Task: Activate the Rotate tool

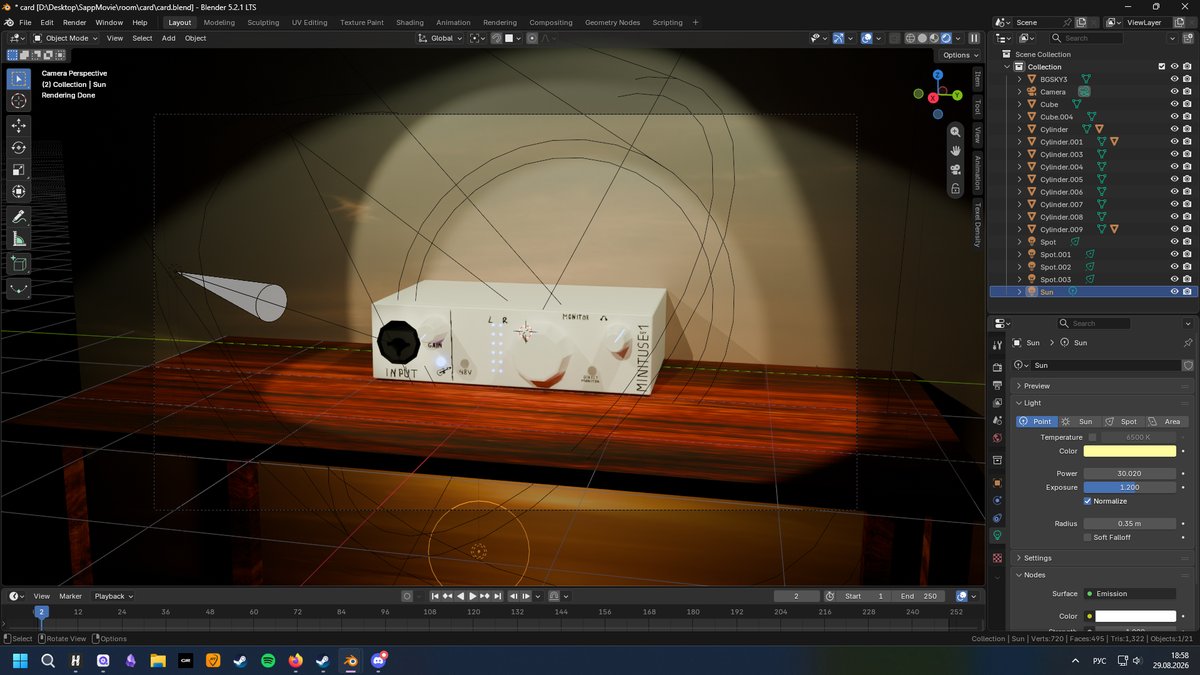Action: point(19,147)
